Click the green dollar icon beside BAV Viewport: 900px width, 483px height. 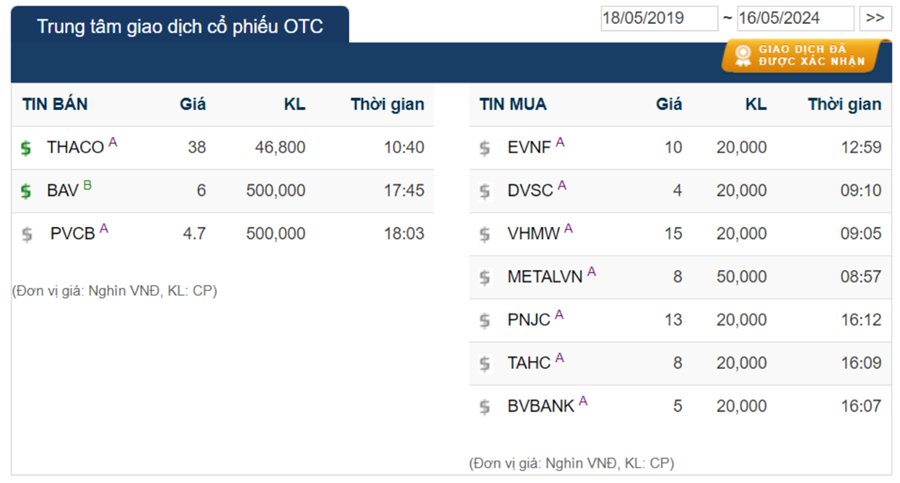(x=26, y=191)
